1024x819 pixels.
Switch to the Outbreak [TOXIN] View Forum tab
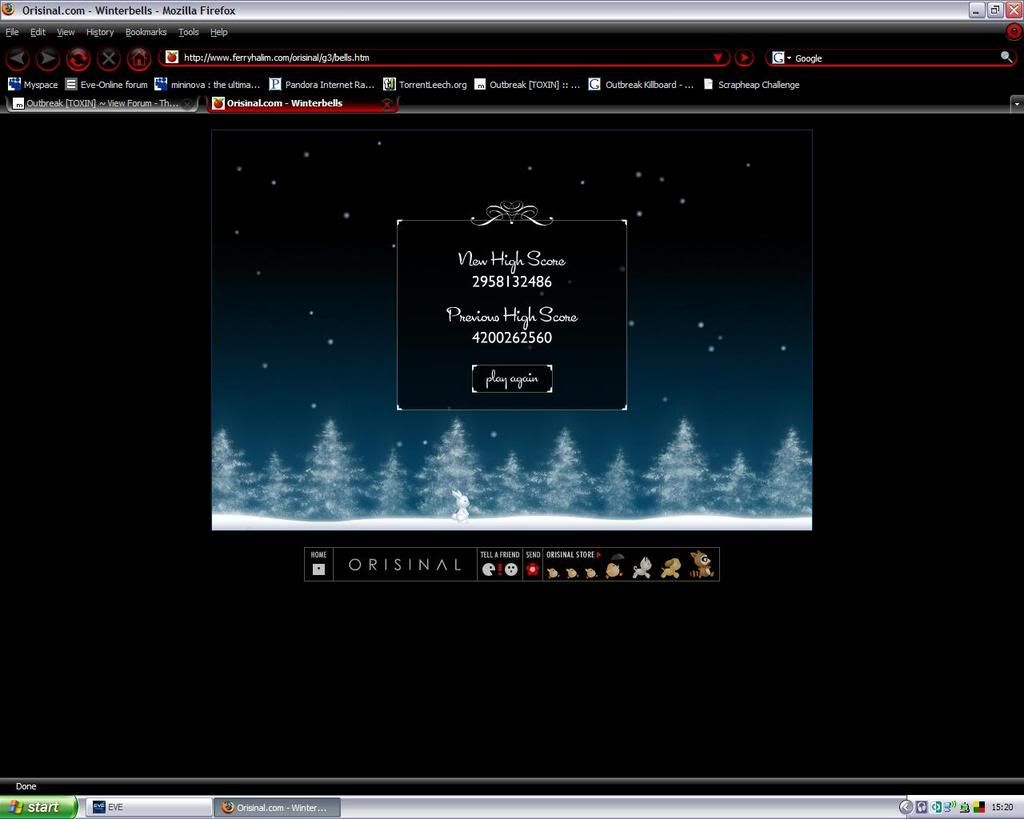[100, 103]
